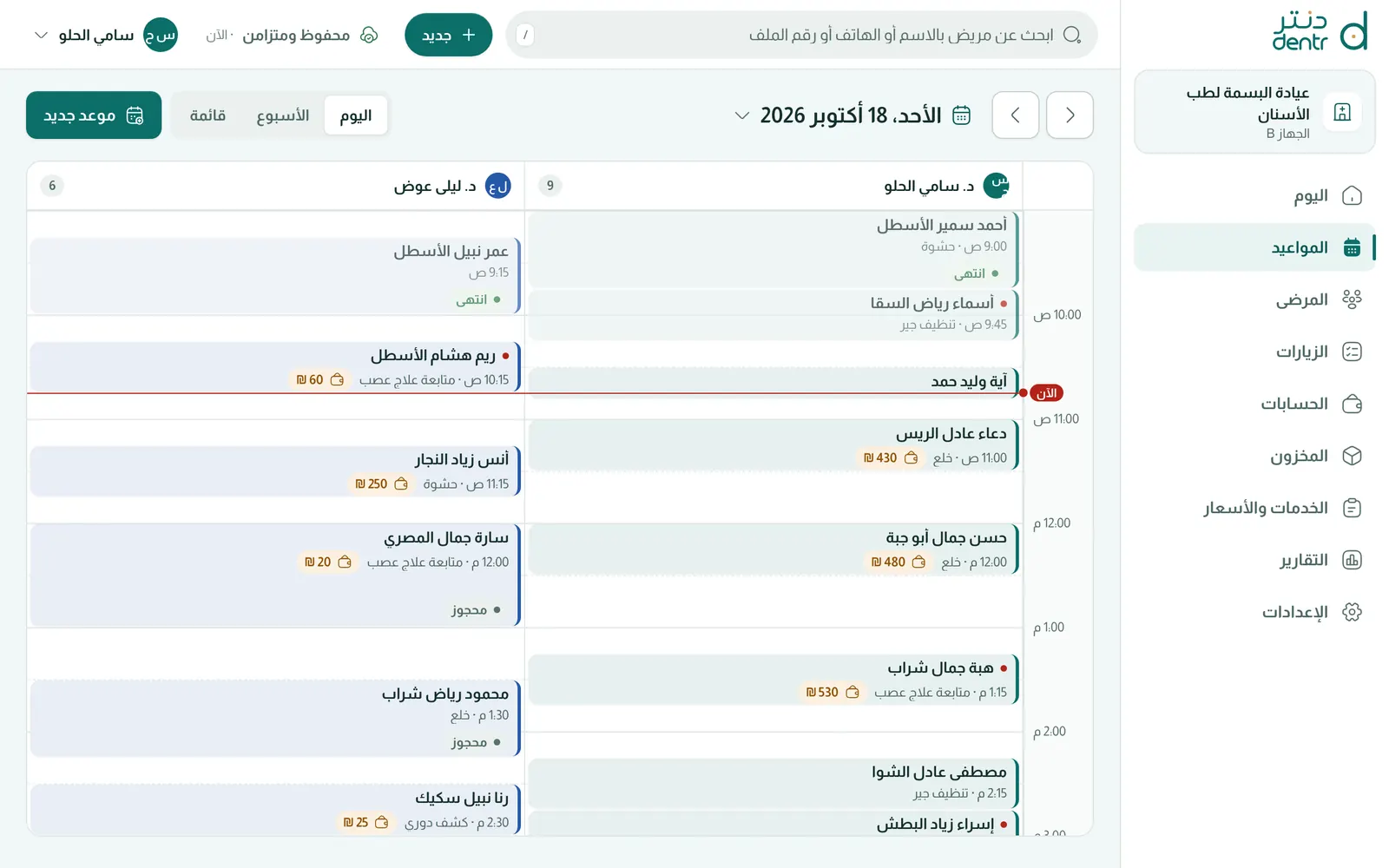Open ريم هشام الأسطل appointment
1389x868 pixels.
[x=275, y=366]
